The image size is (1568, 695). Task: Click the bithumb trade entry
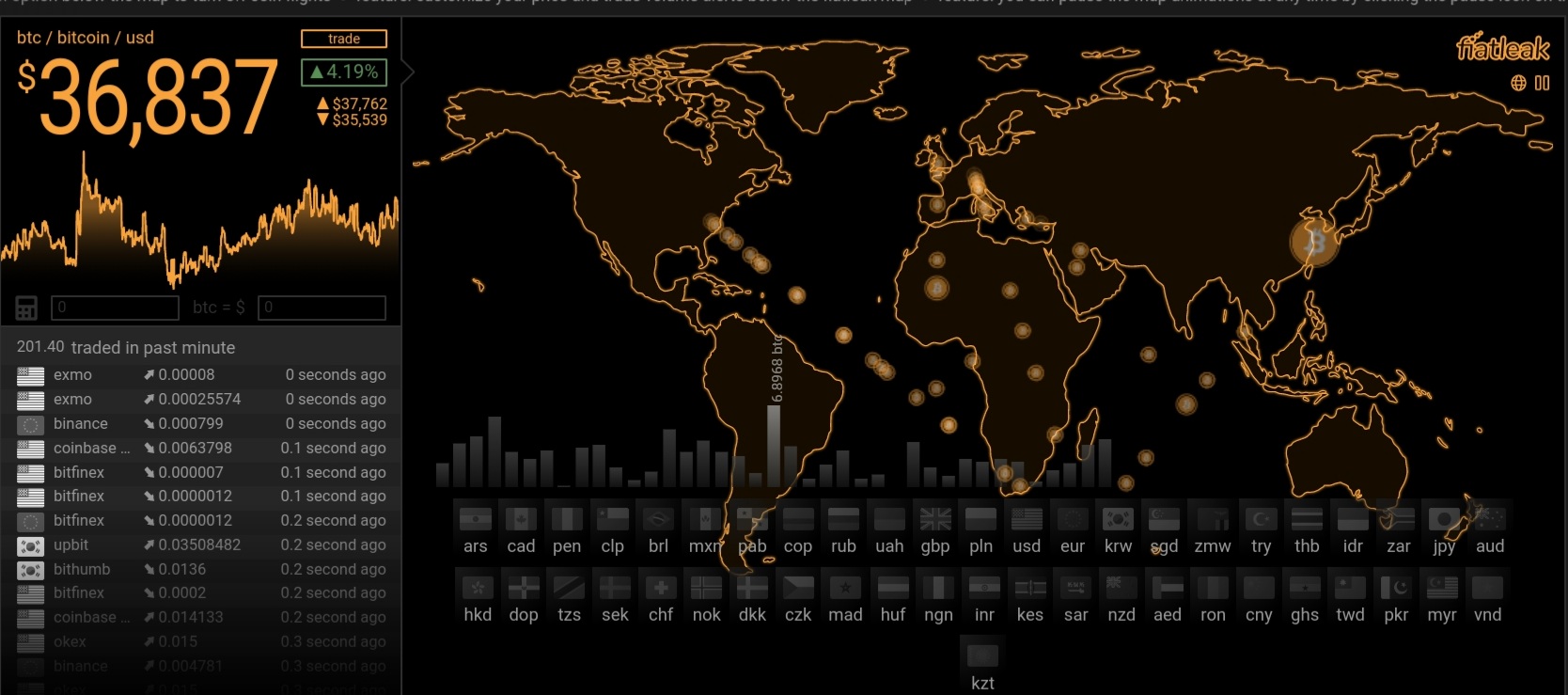point(200,569)
